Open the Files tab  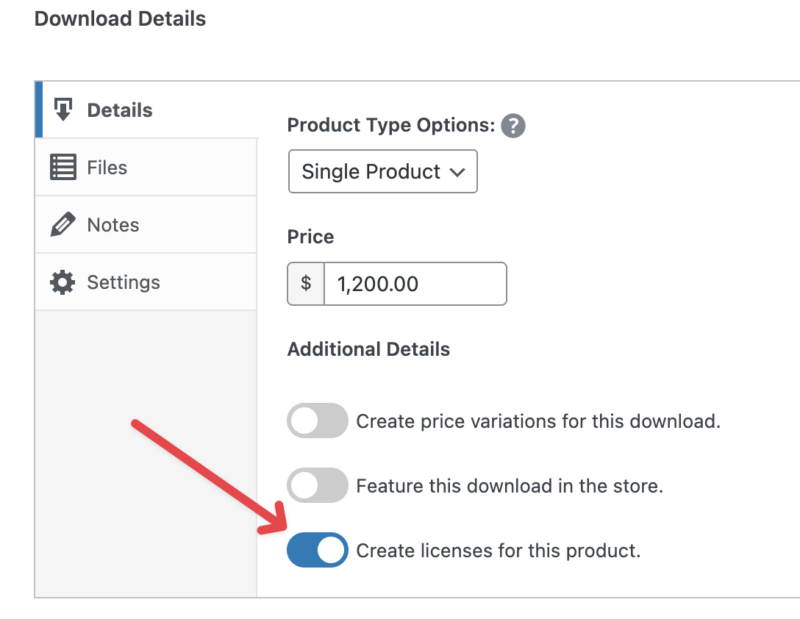pos(107,167)
